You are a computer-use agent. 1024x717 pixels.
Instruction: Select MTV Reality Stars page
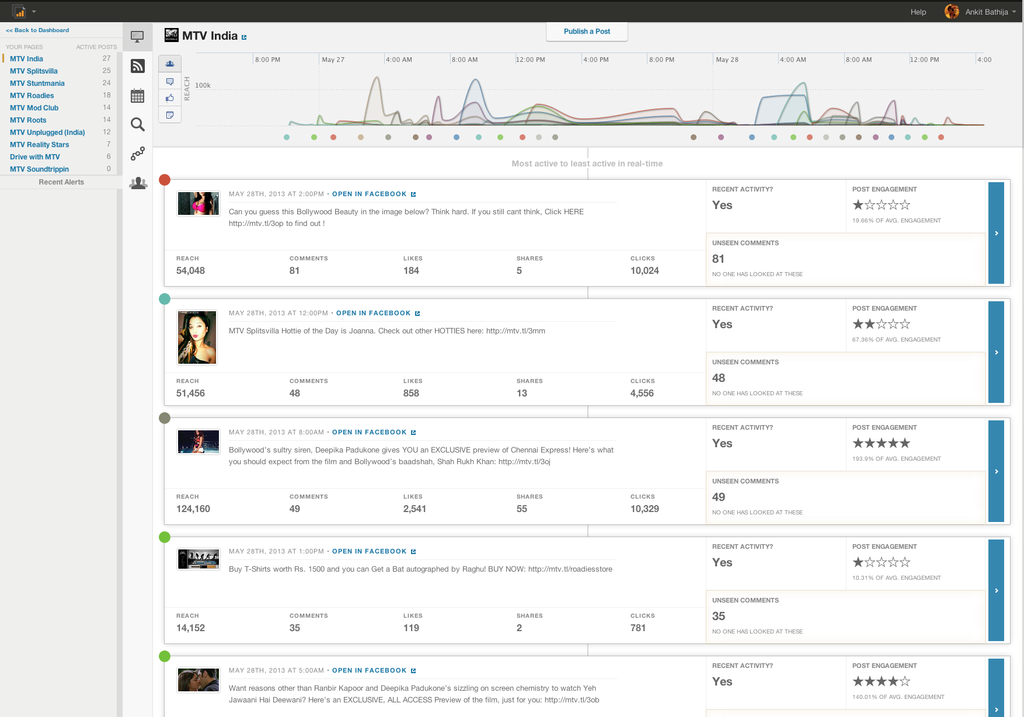pyautogui.click(x=39, y=145)
